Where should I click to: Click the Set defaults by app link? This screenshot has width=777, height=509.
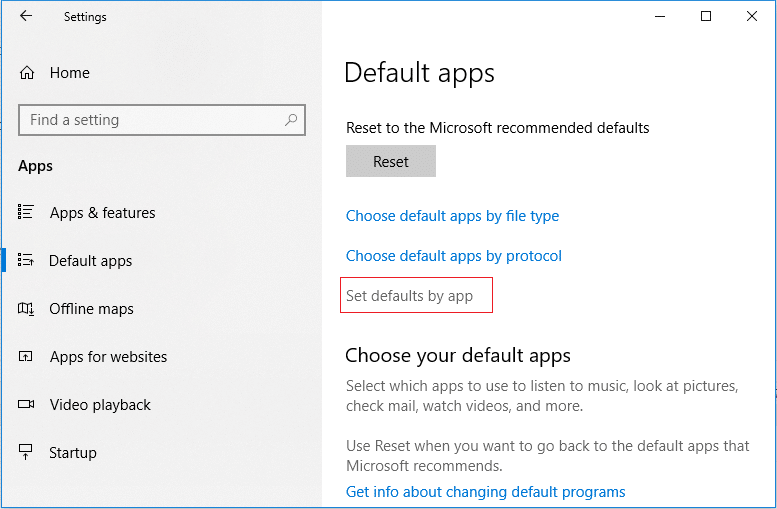(409, 296)
